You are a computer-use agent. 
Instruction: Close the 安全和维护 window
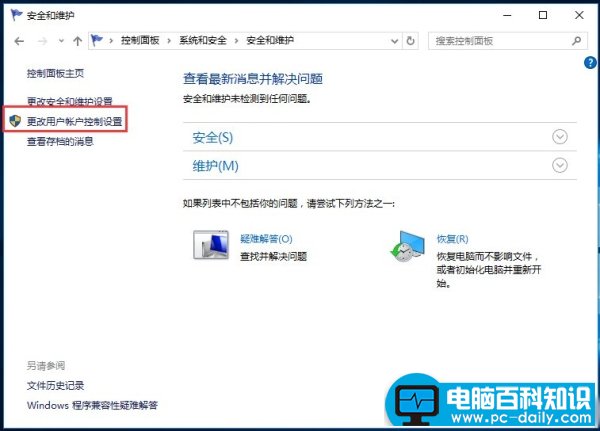579,15
